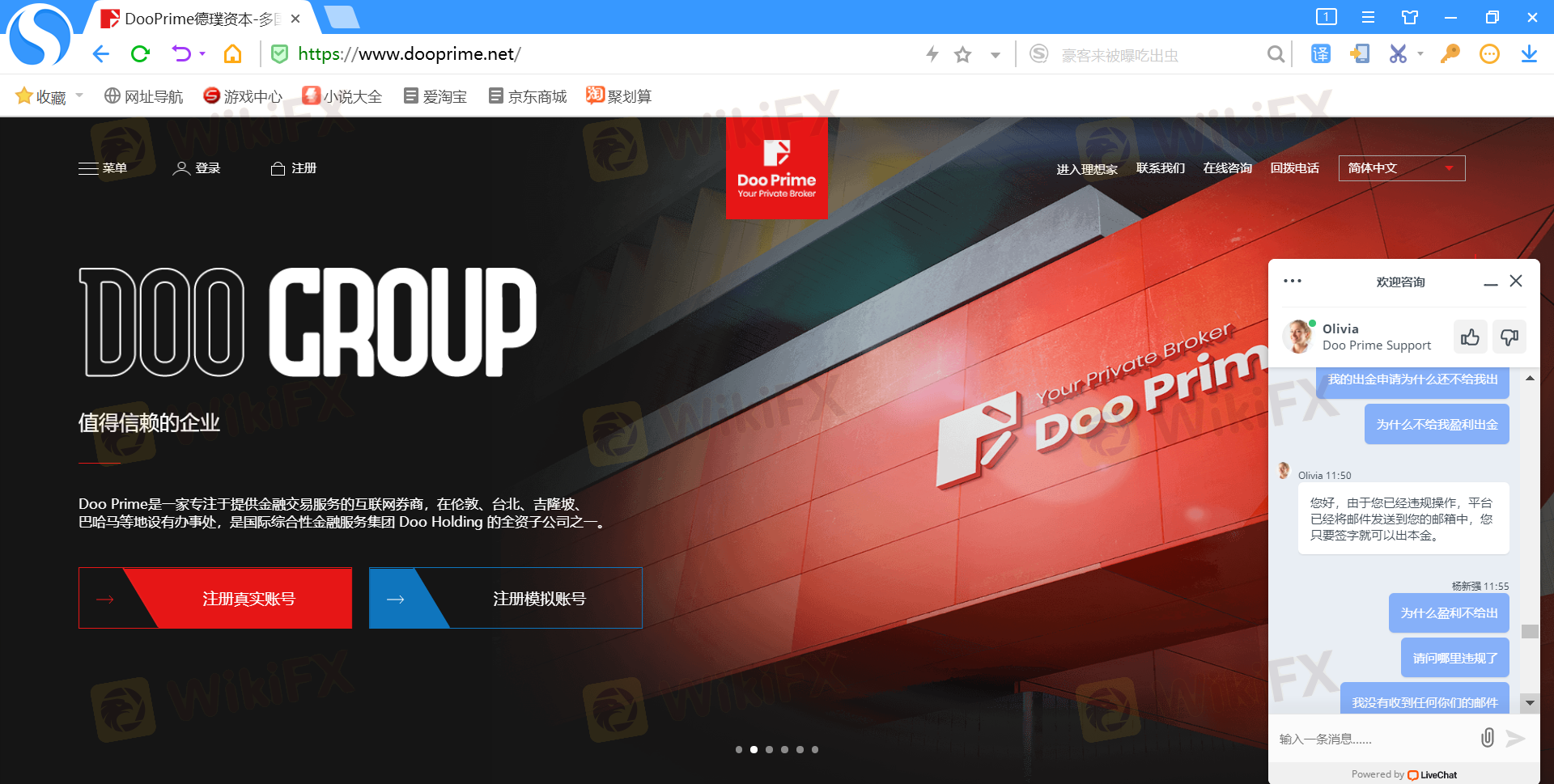The image size is (1554, 784).
Task: Open the 小说大全 bookmark
Action: (x=342, y=96)
